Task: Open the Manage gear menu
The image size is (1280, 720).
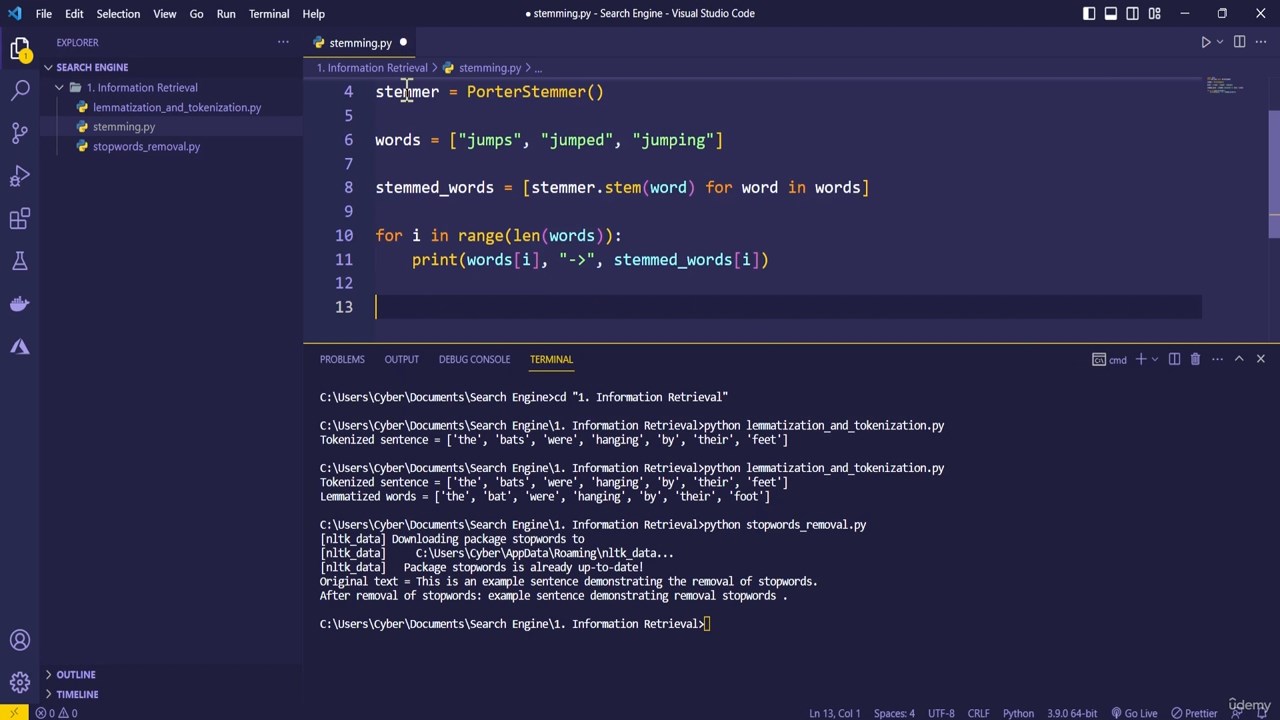Action: tap(20, 683)
